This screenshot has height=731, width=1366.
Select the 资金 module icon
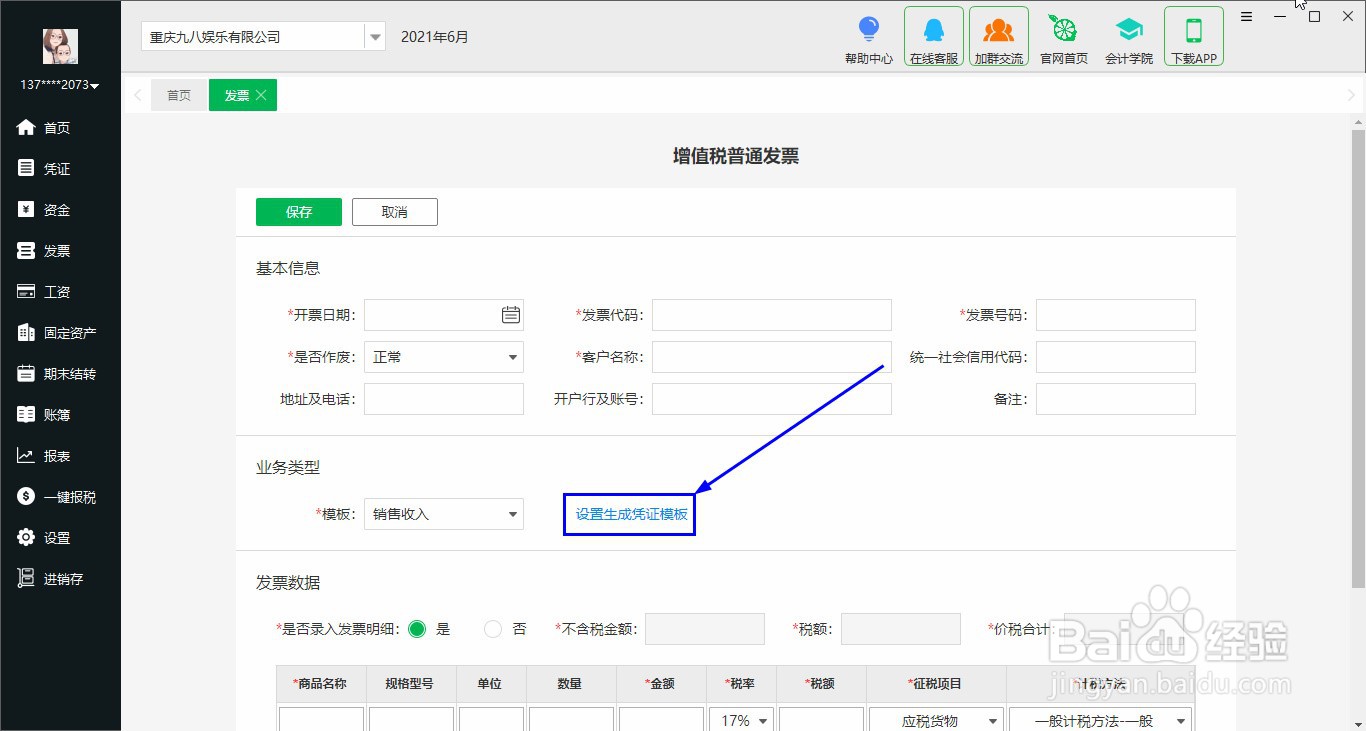(x=55, y=209)
